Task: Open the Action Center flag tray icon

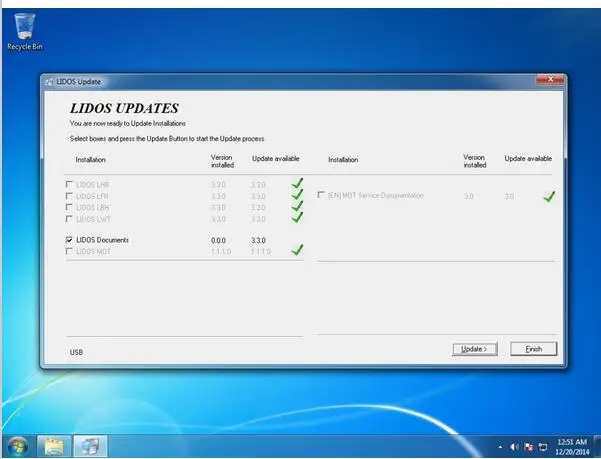Action: (x=529, y=447)
